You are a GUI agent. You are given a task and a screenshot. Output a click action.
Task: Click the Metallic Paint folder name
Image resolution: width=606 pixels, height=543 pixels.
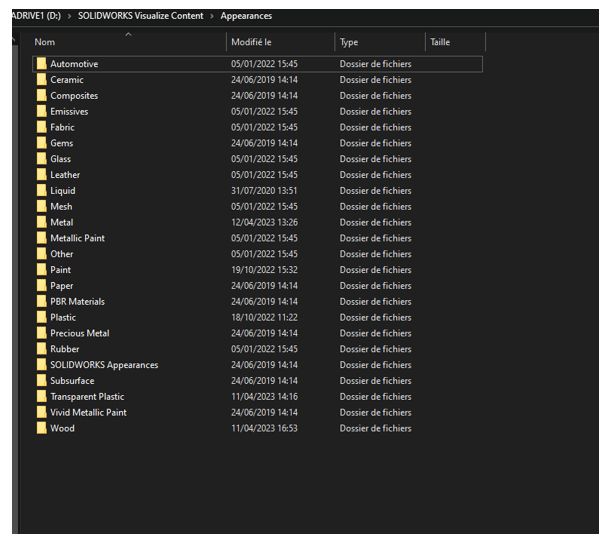pos(78,238)
